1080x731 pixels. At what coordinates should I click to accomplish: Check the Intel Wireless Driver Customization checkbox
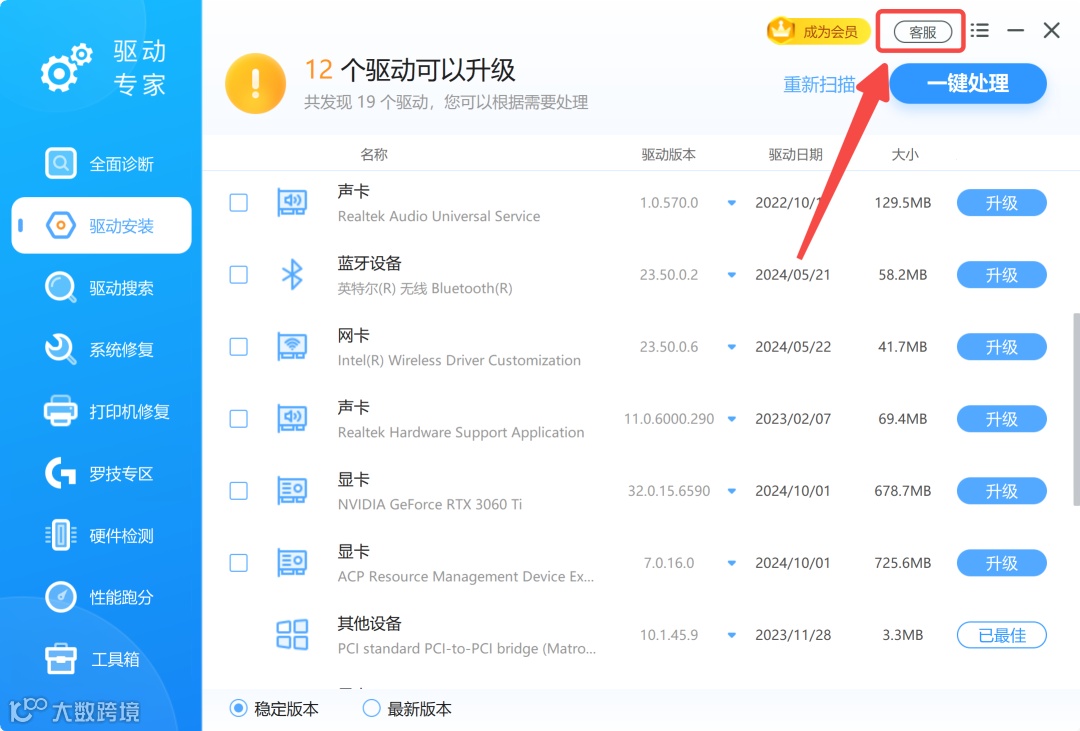(x=238, y=347)
